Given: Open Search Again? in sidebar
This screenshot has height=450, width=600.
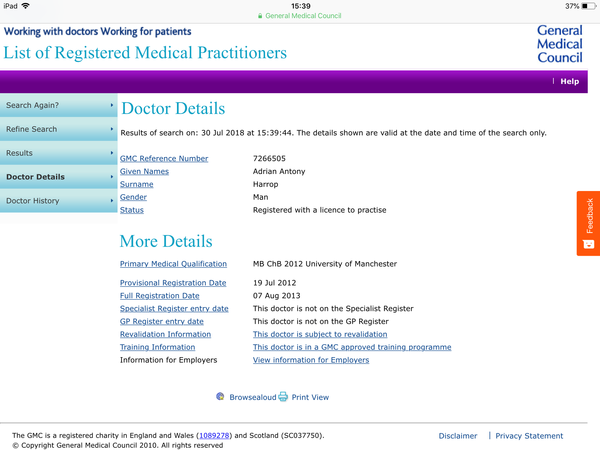Looking at the screenshot, I should pyautogui.click(x=59, y=105).
